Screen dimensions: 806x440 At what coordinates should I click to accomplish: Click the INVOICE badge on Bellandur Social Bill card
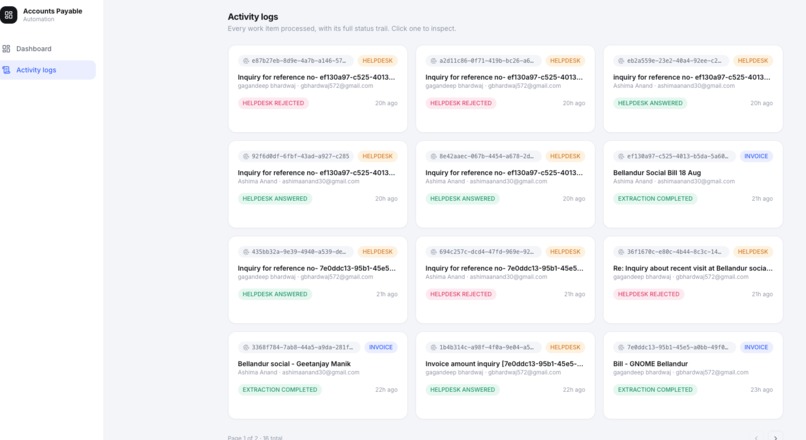pos(756,156)
